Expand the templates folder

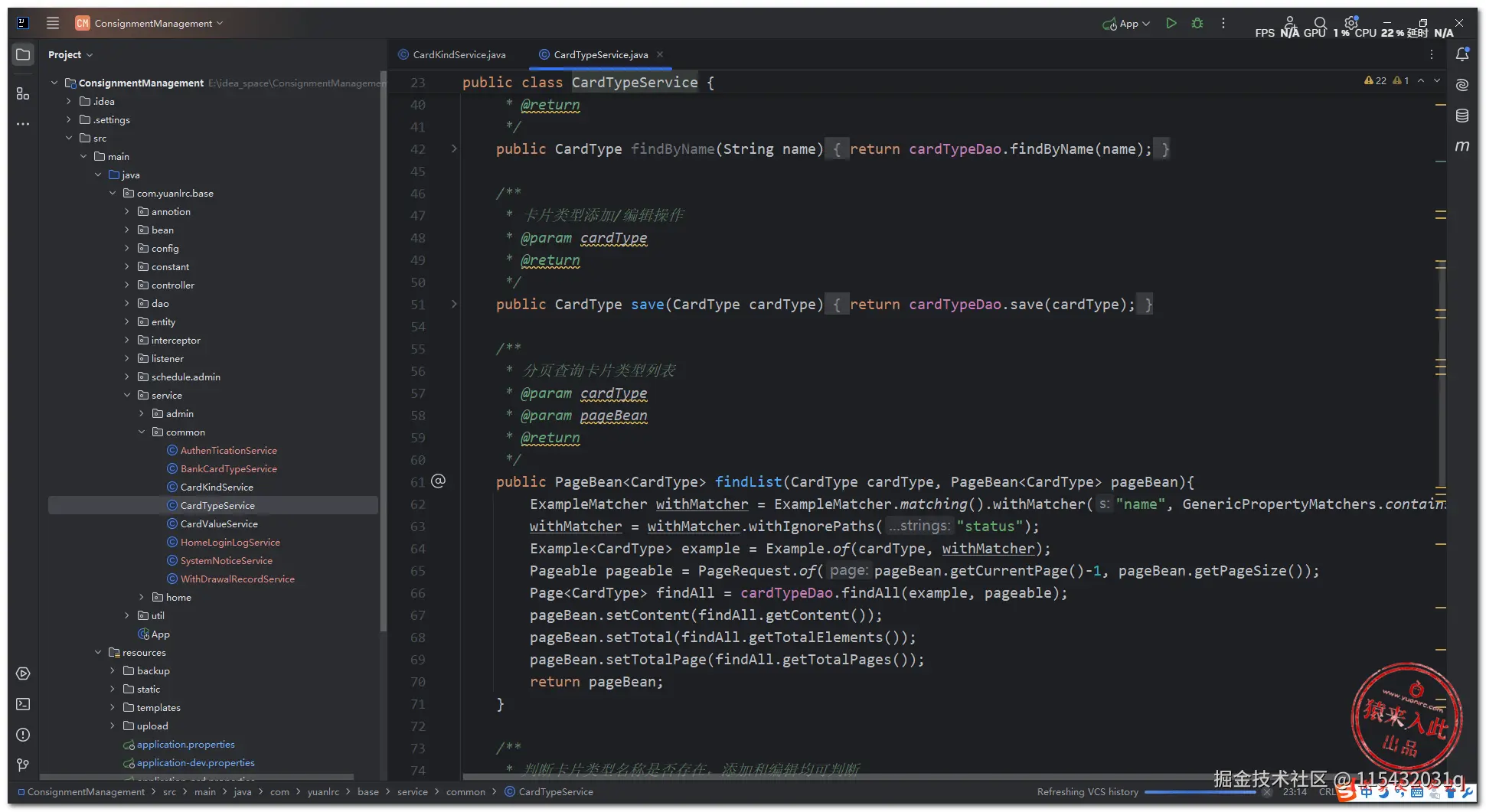pos(113,707)
